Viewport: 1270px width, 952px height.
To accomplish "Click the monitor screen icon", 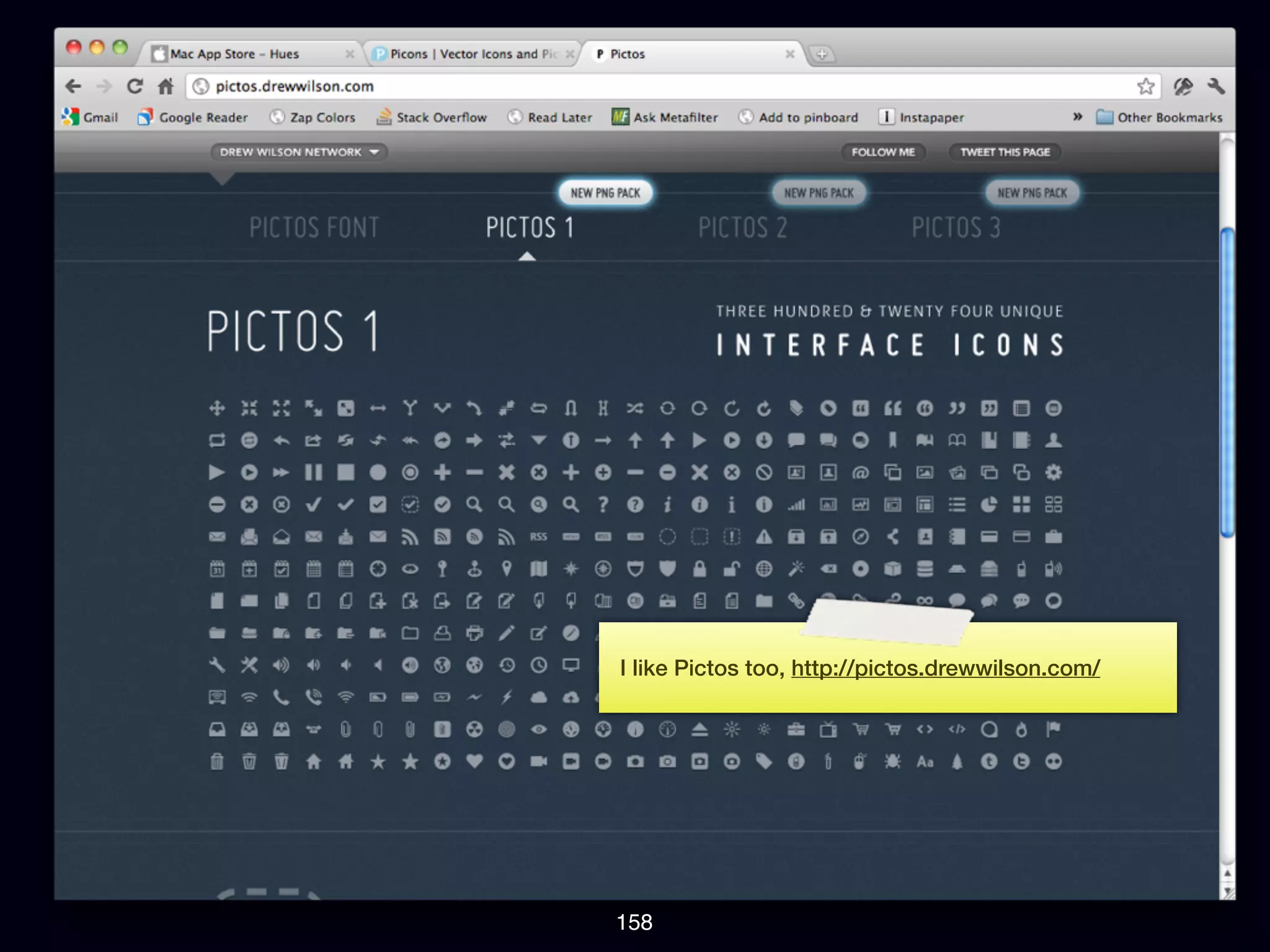I will (x=571, y=665).
